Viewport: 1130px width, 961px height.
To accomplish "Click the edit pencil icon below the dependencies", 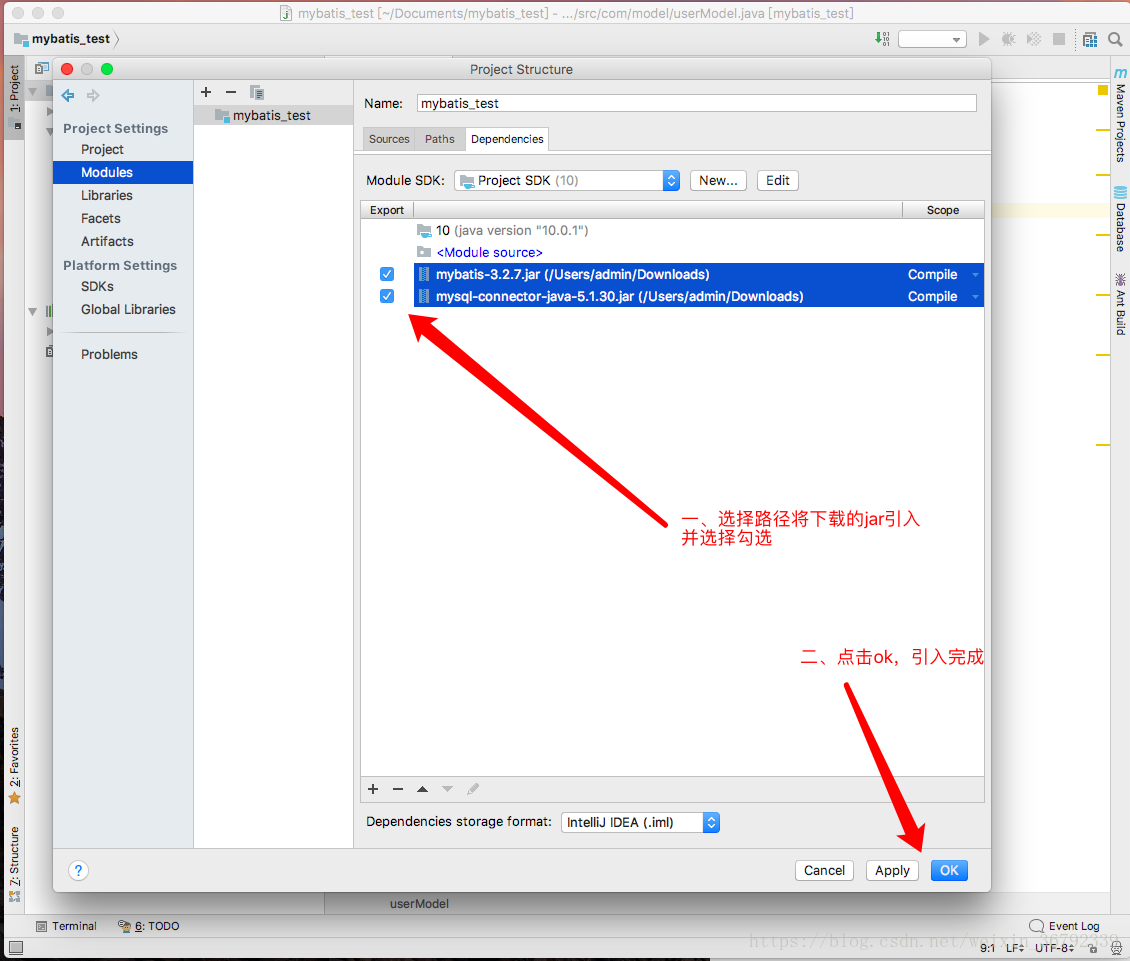I will (473, 789).
